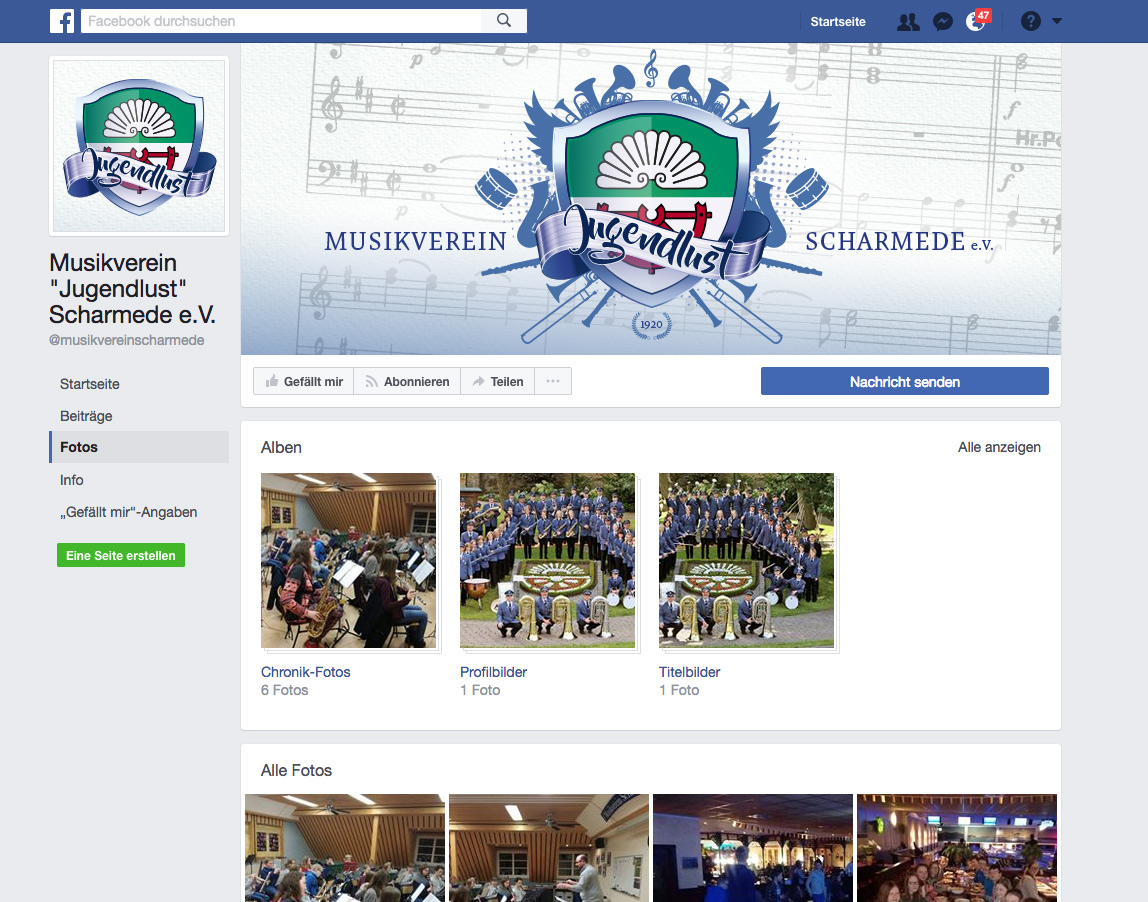
Task: Click Alle anzeigen link for albums
Action: (999, 447)
